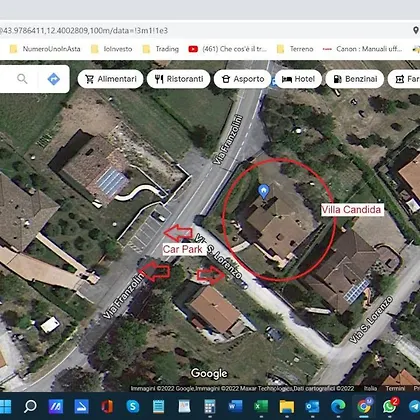This screenshot has height=420, width=420.
Task: Click the blue home pin on the map
Action: [x=264, y=192]
